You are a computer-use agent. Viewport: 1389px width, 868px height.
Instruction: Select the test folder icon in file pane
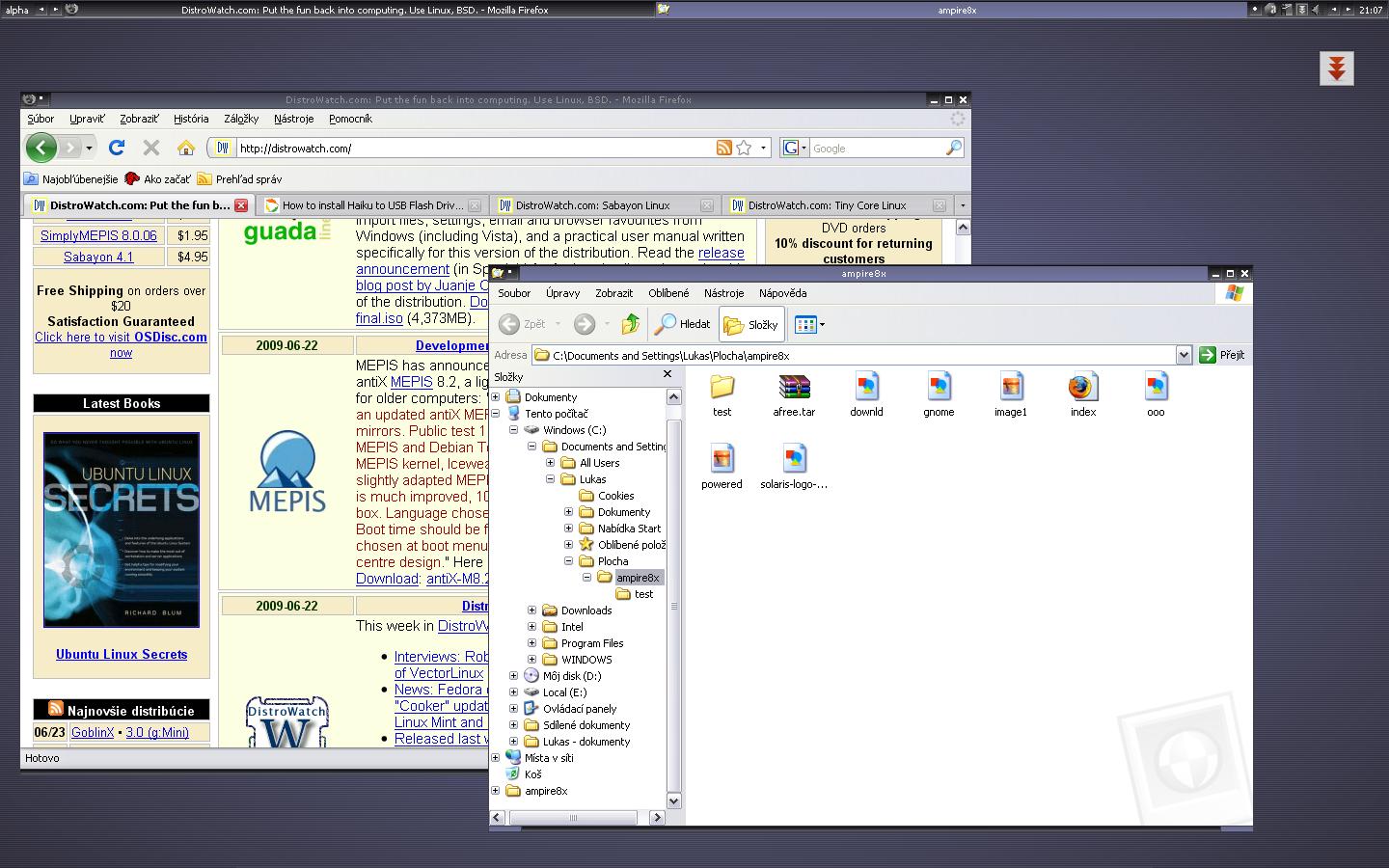pos(722,395)
